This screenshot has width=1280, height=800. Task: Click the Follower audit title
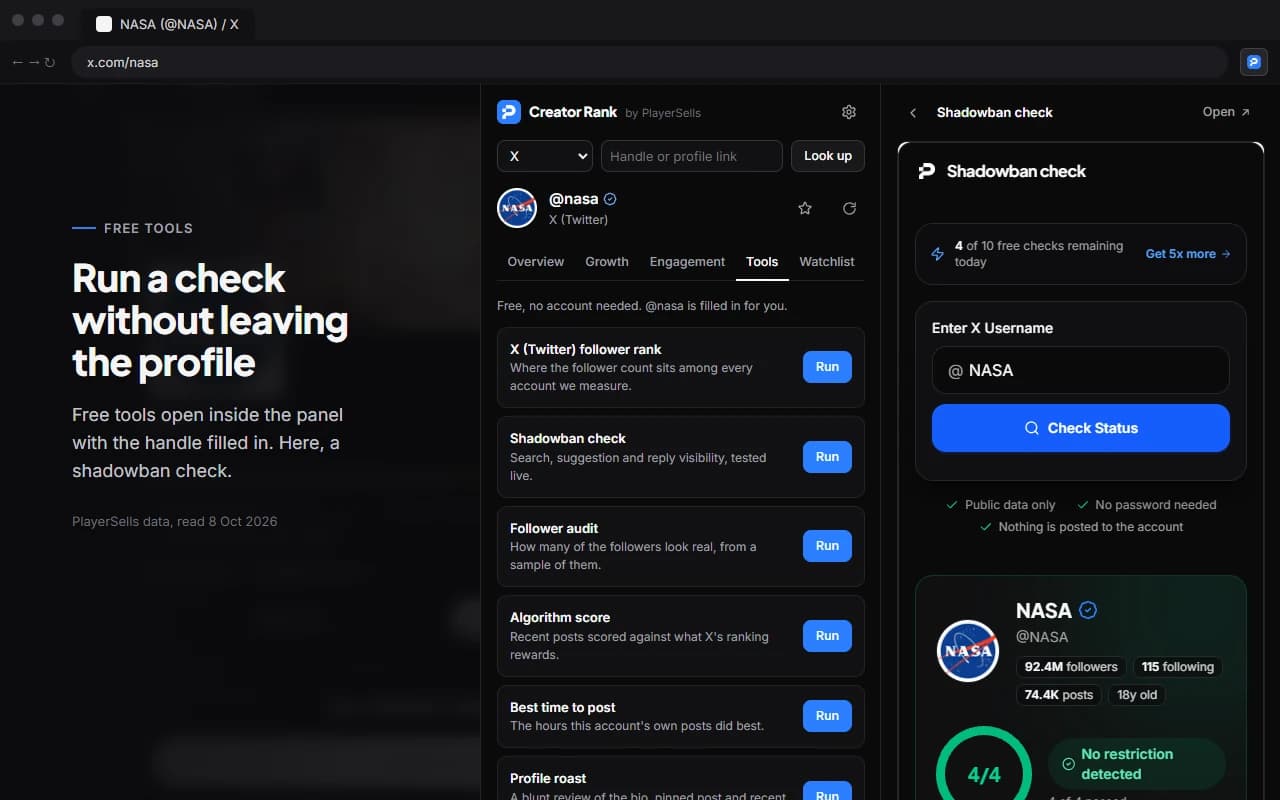(554, 528)
